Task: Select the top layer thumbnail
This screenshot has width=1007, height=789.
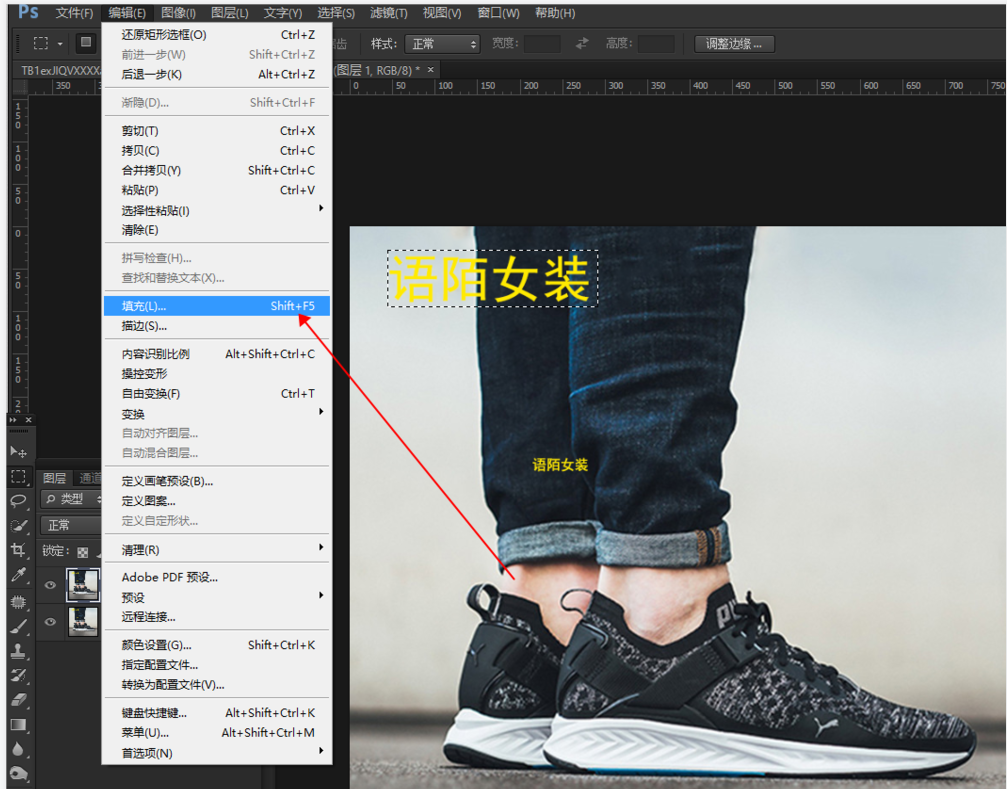Action: click(82, 586)
